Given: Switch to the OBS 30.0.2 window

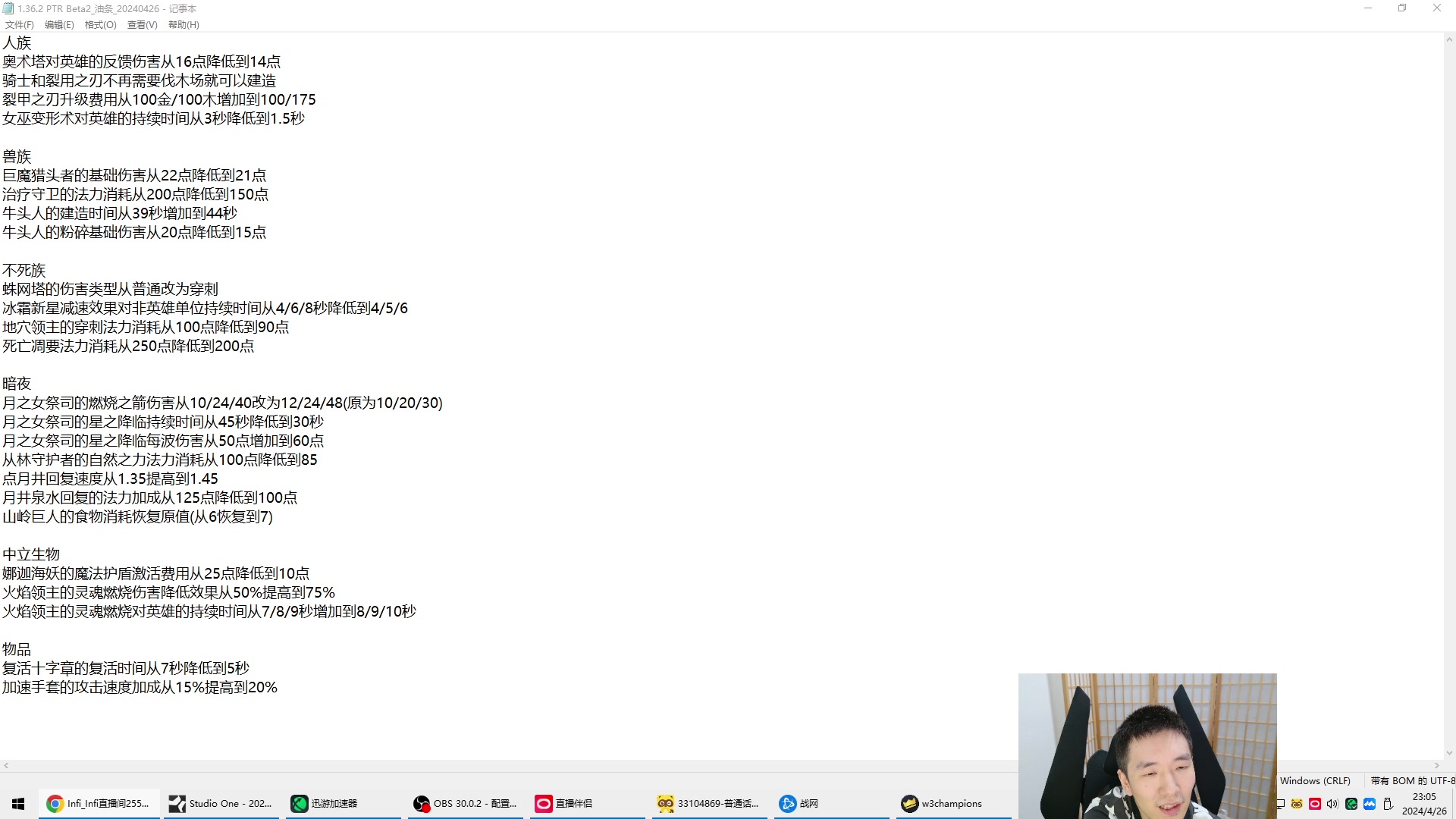Looking at the screenshot, I should [465, 804].
